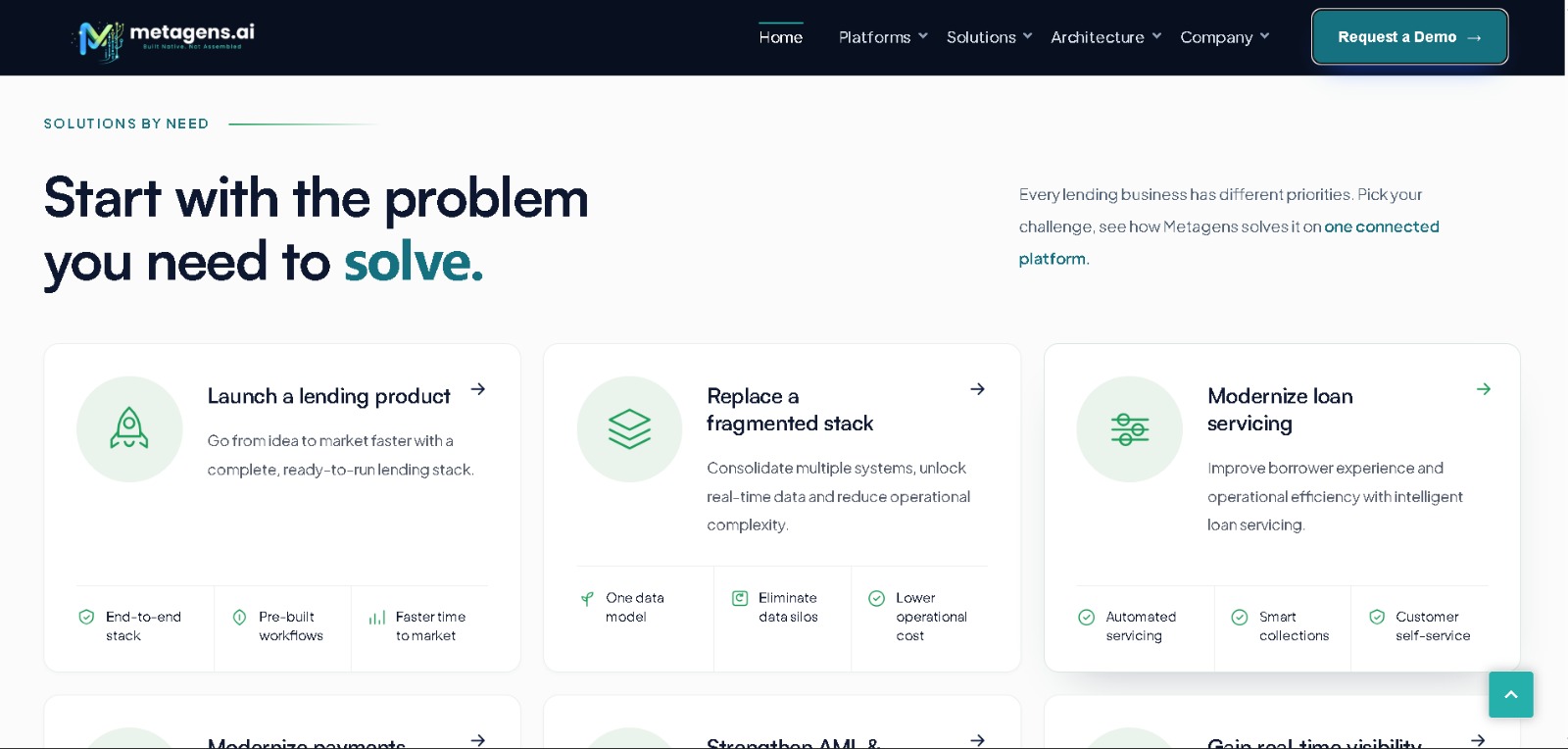Expand the Architecture dropdown menu

coord(1105,37)
